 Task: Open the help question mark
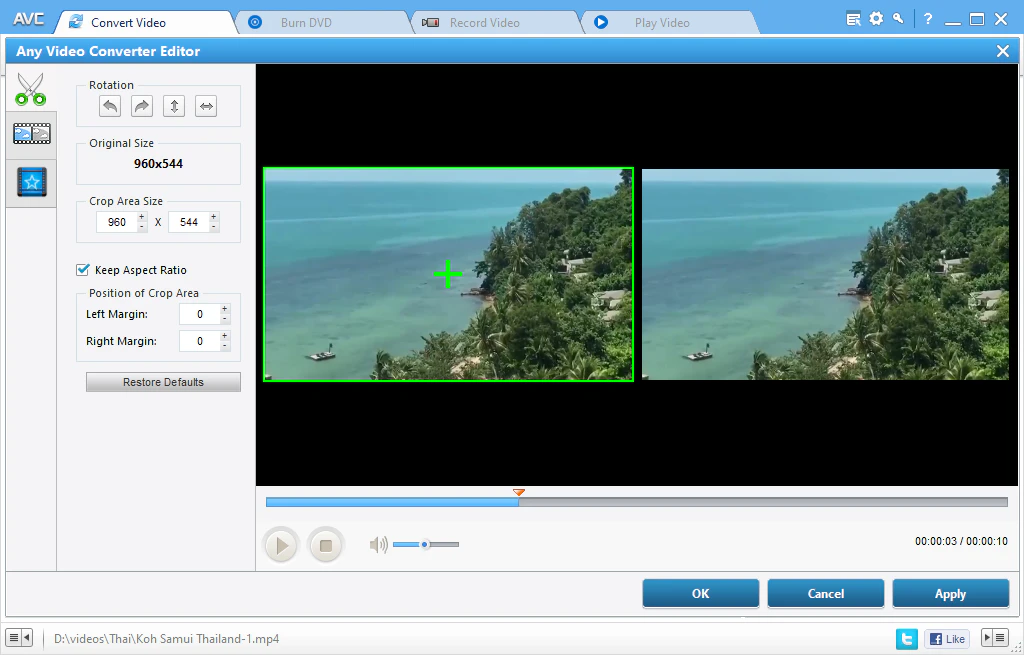point(927,18)
